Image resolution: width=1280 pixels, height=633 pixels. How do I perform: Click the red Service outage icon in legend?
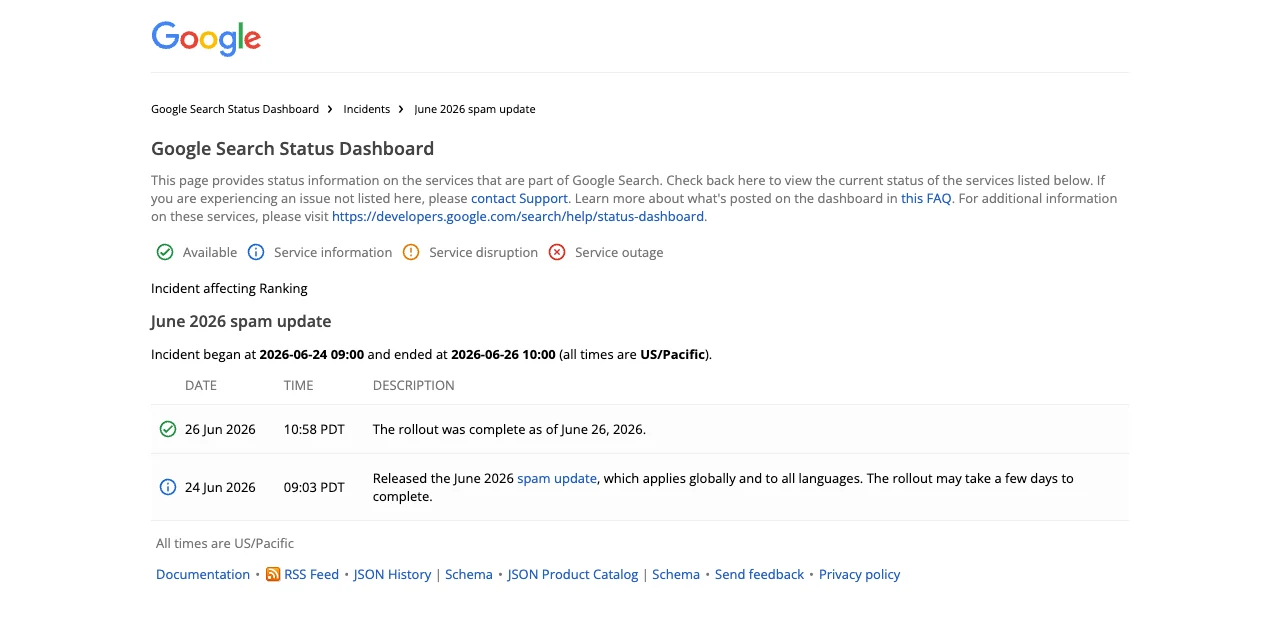point(557,252)
